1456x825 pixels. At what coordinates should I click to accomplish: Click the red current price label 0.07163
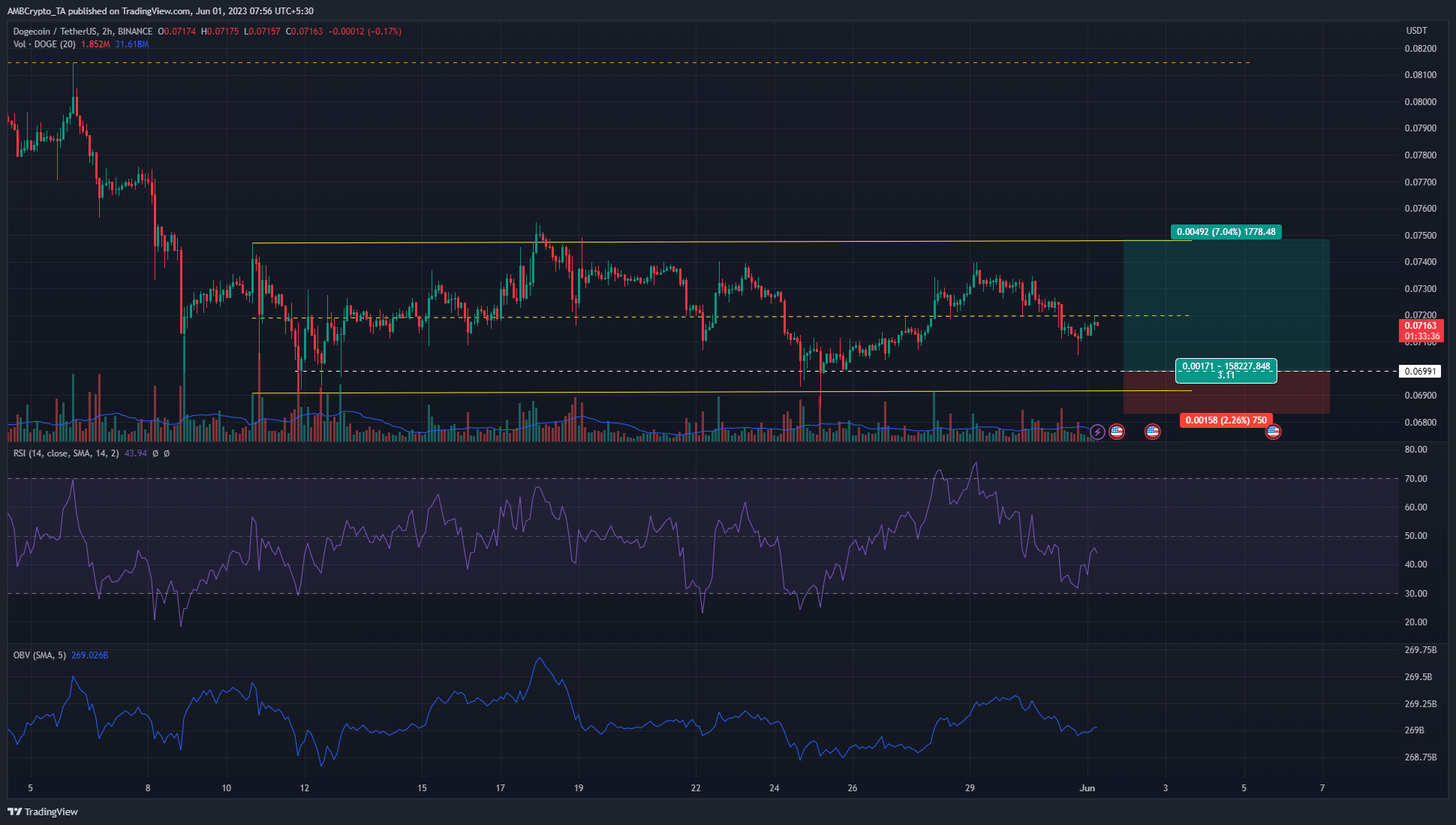(1421, 331)
